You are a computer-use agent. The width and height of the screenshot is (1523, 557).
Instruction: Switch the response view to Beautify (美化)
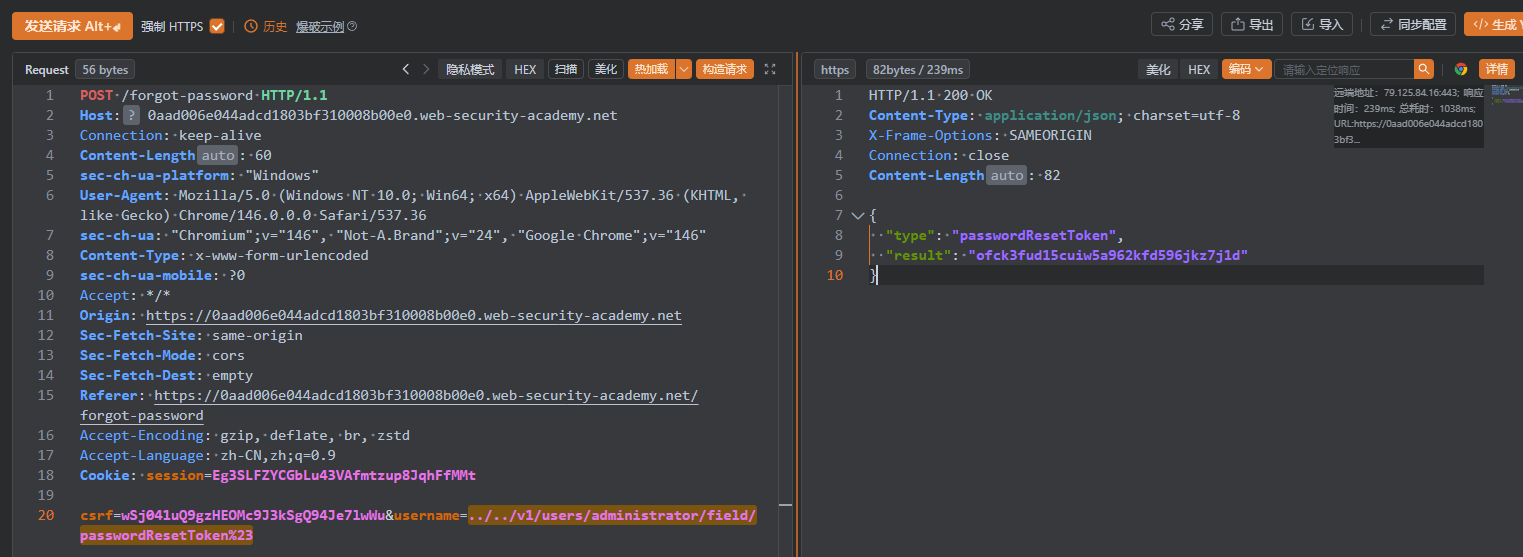click(1158, 69)
